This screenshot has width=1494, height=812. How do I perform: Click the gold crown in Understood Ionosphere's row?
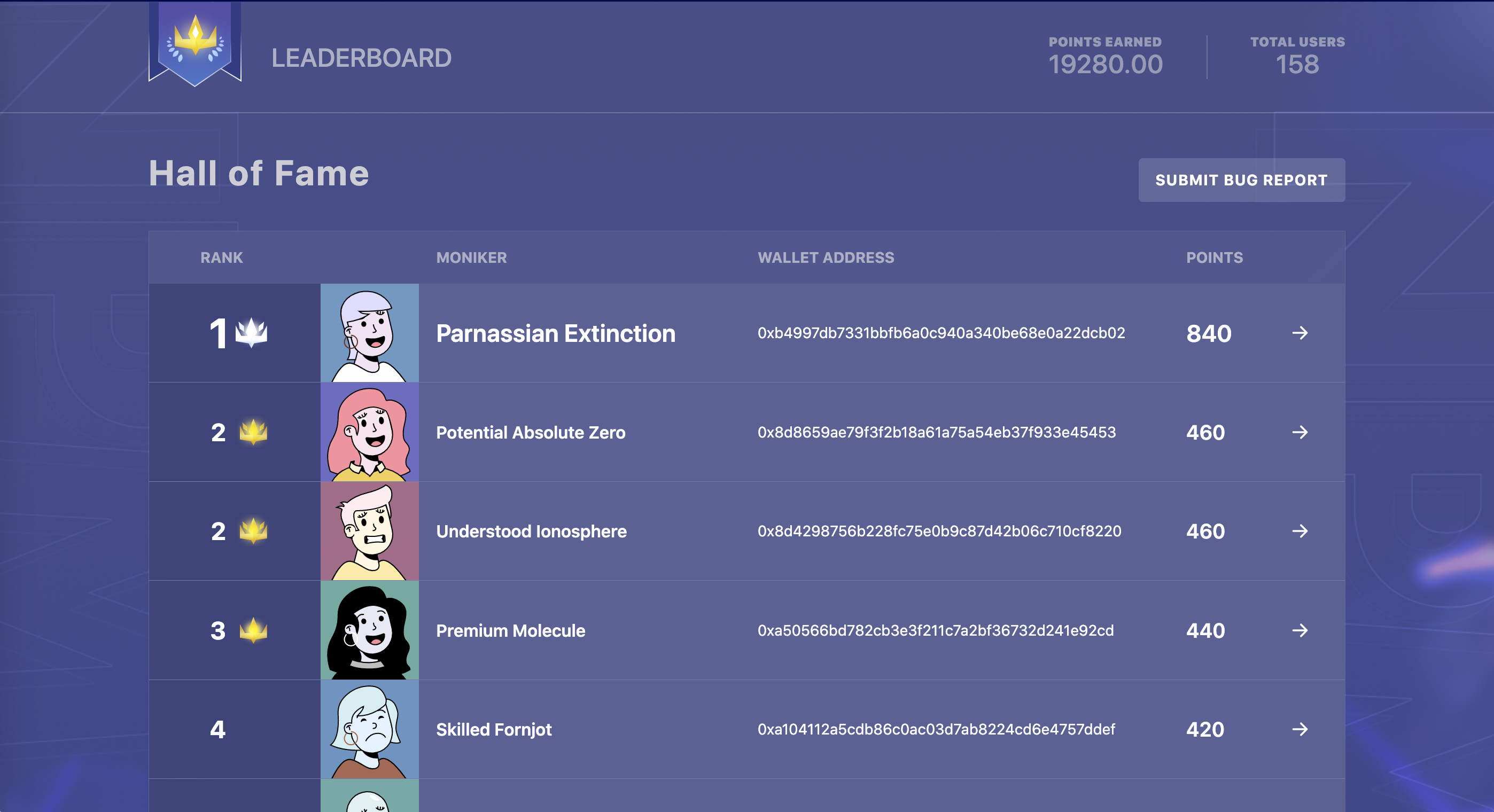click(253, 530)
